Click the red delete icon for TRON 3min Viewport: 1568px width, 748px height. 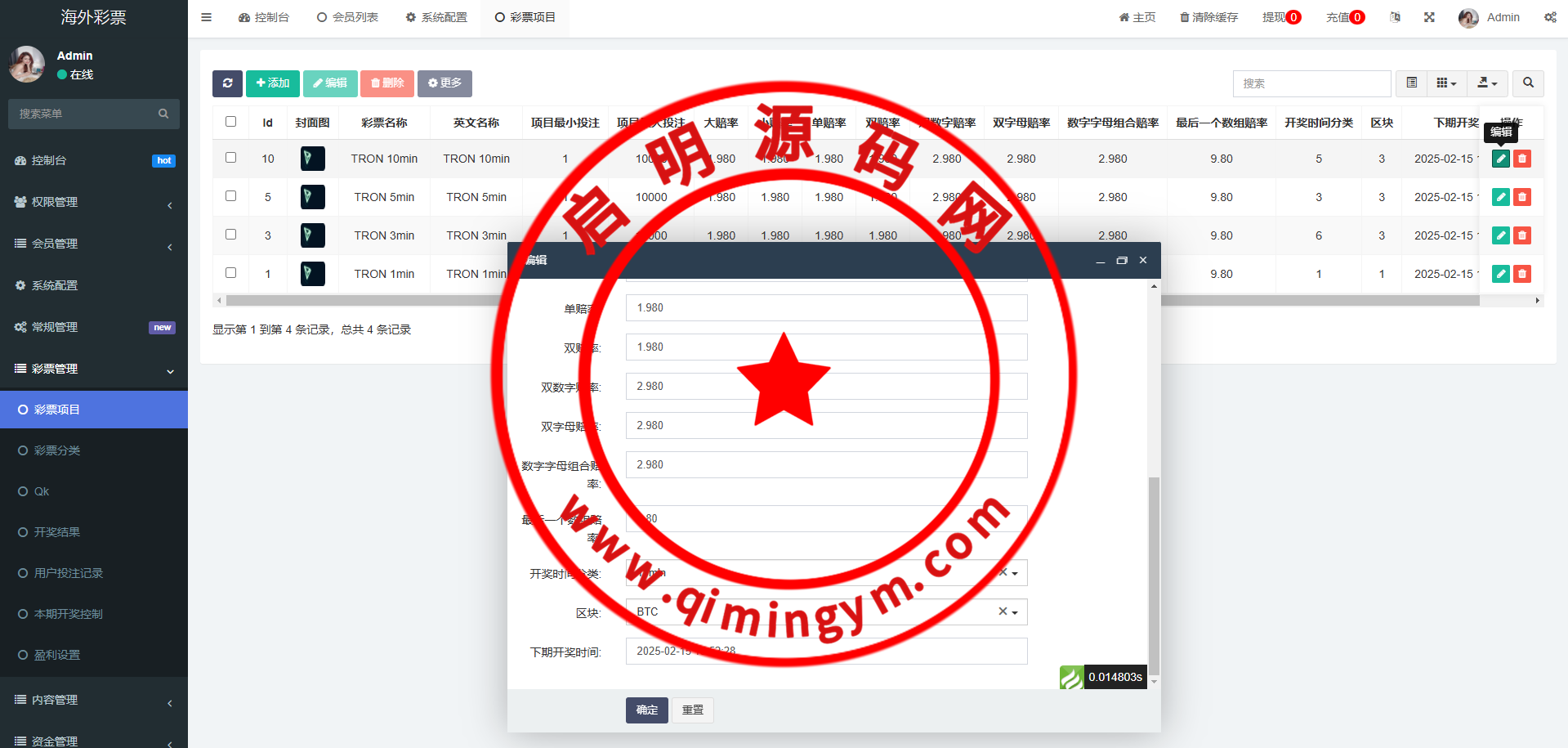click(1521, 235)
